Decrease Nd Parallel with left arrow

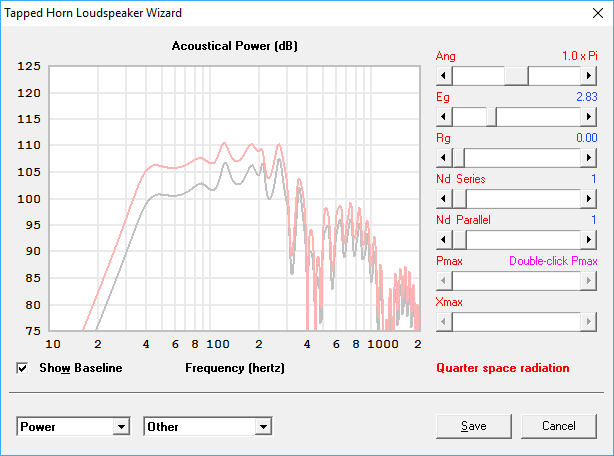444,240
